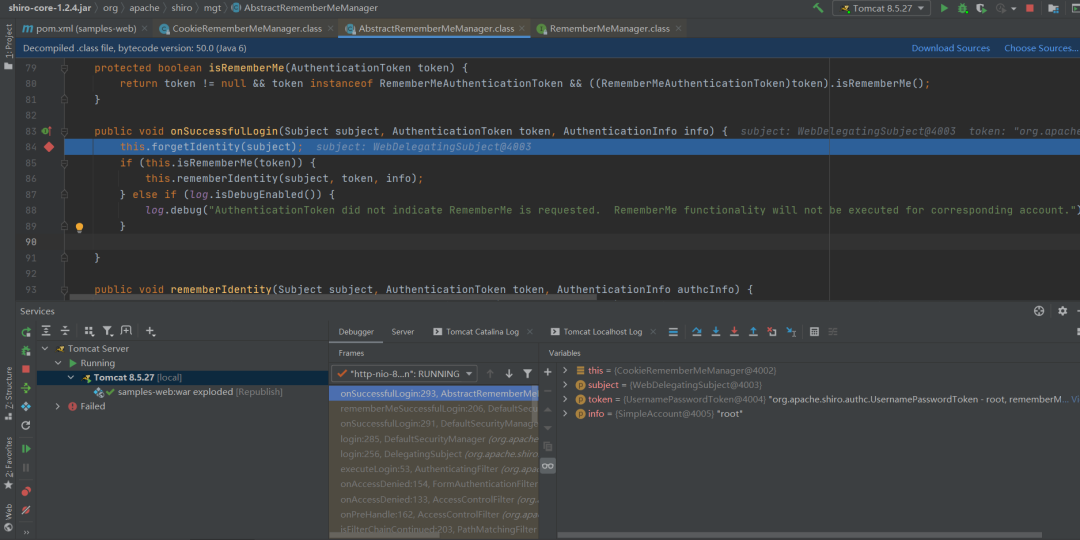
Task: Expand the 'subject' variable
Action: pyautogui.click(x=565, y=385)
